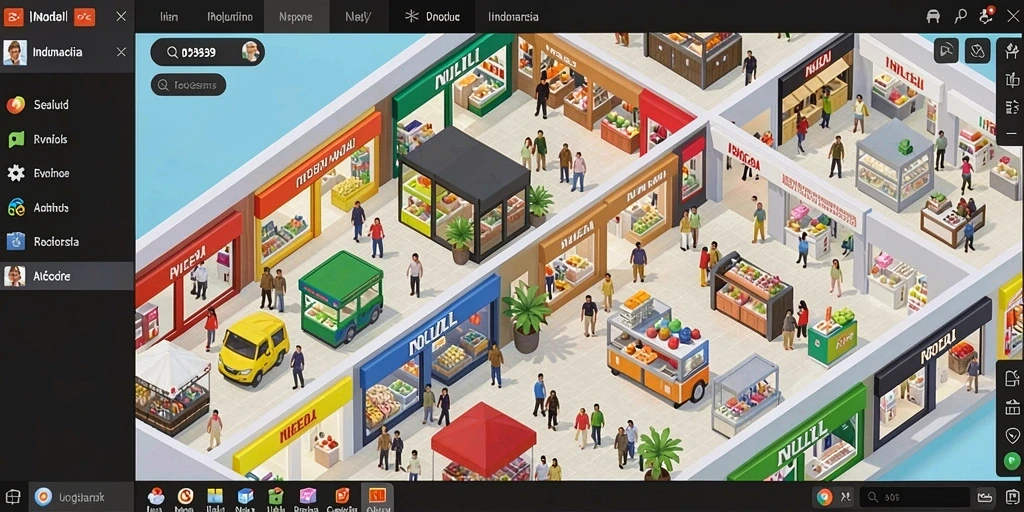
Task: Click the Toooesms search pill button
Action: click(189, 85)
